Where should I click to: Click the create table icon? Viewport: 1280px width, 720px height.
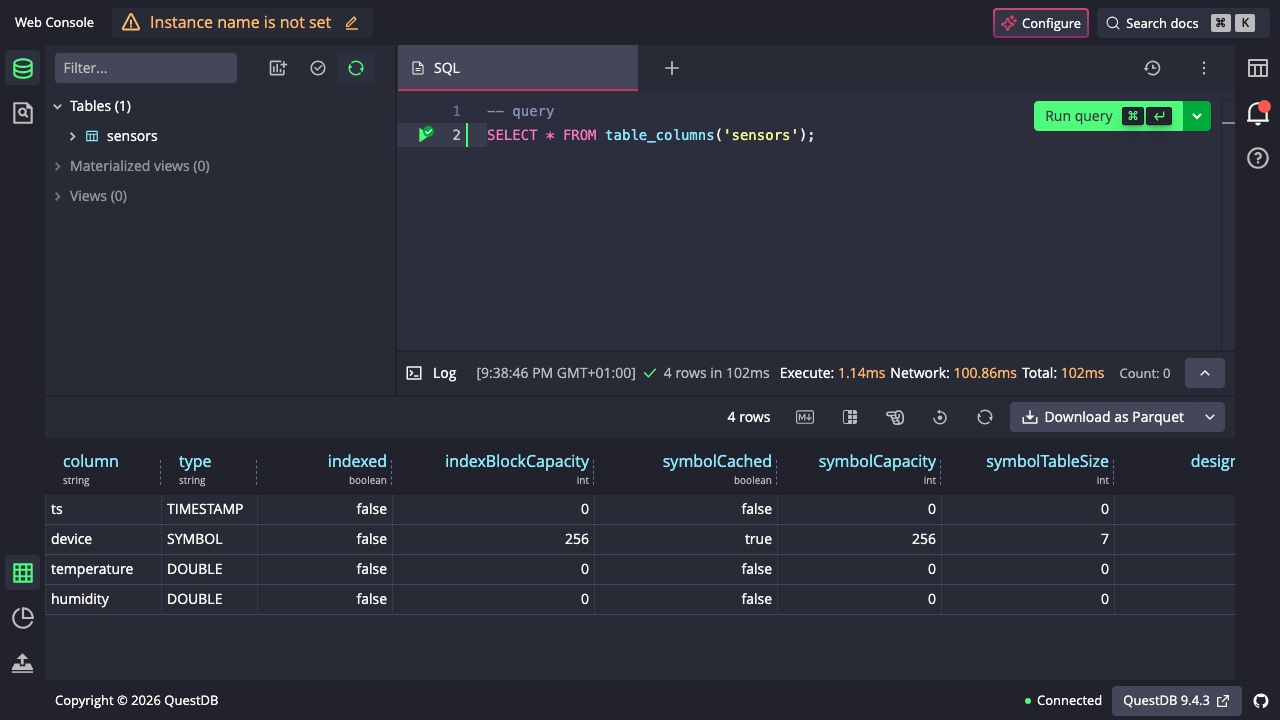point(278,68)
